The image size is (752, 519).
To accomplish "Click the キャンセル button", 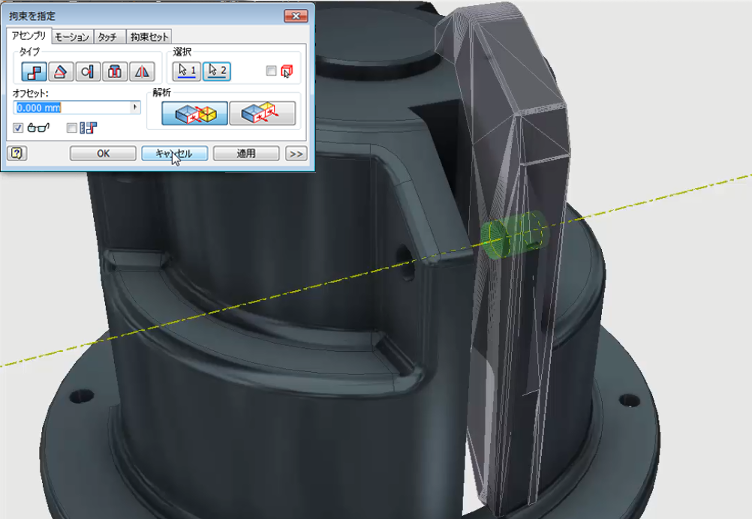I will [175, 153].
